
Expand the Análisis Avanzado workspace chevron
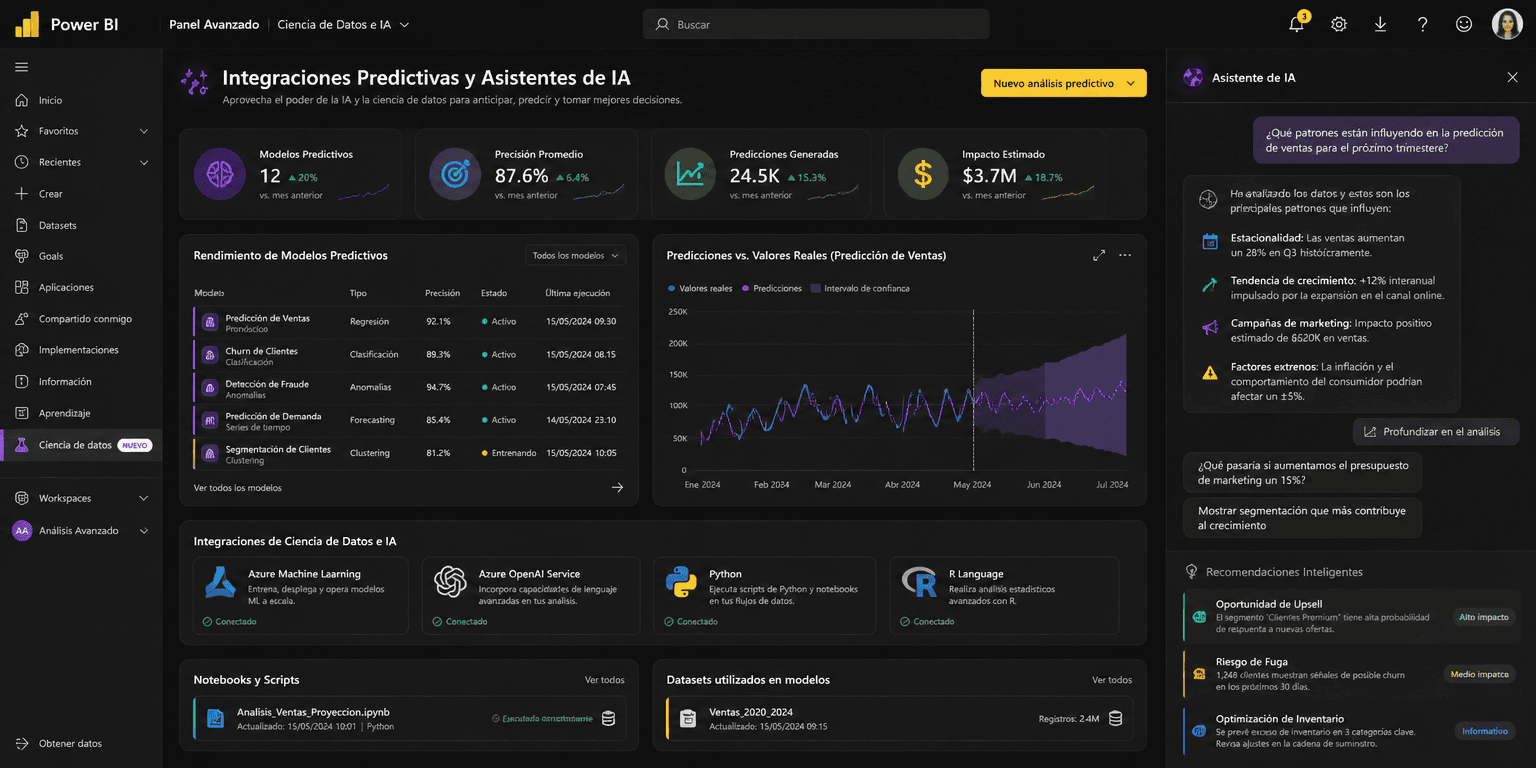tap(144, 531)
